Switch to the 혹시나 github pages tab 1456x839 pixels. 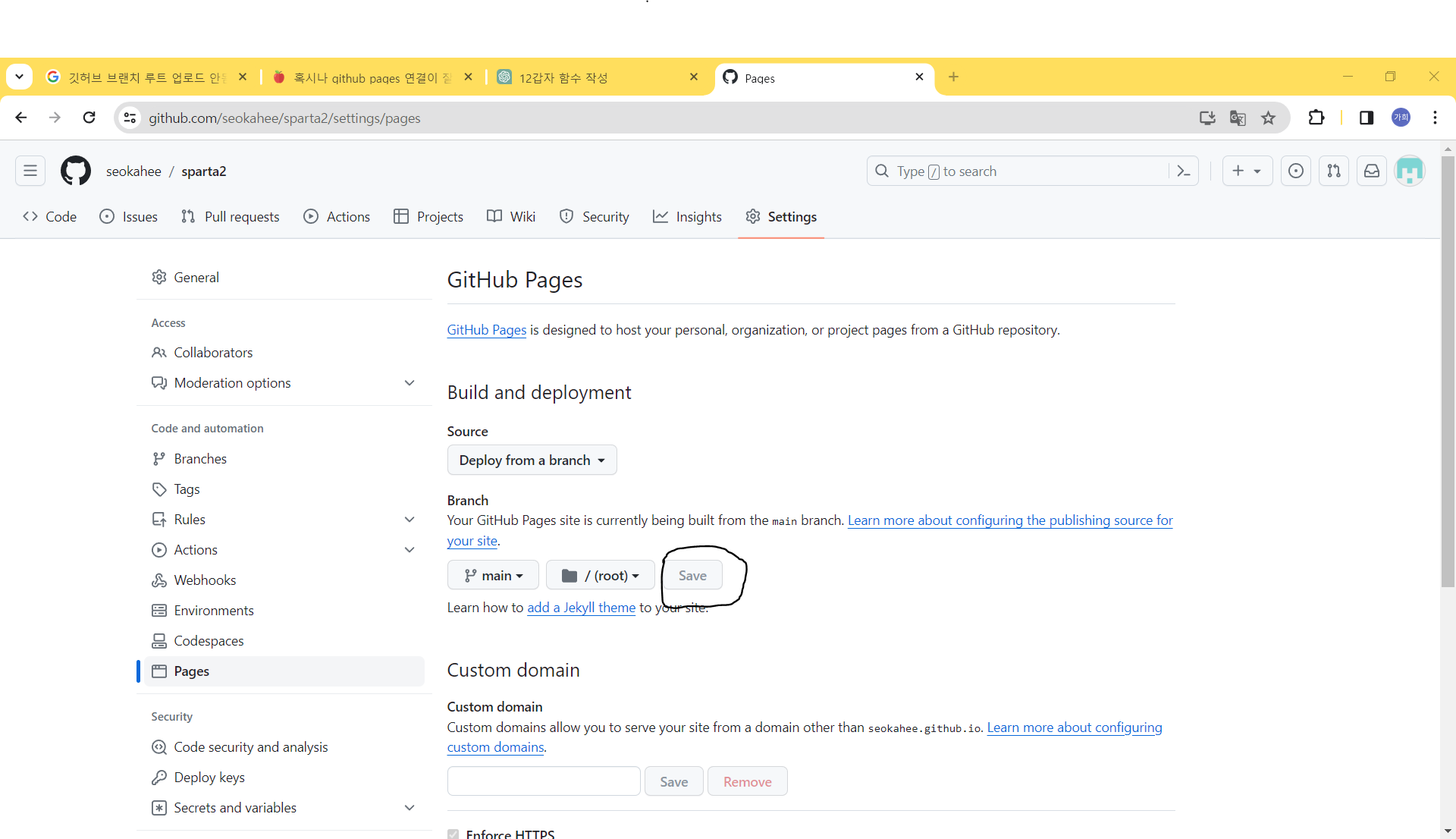(373, 77)
